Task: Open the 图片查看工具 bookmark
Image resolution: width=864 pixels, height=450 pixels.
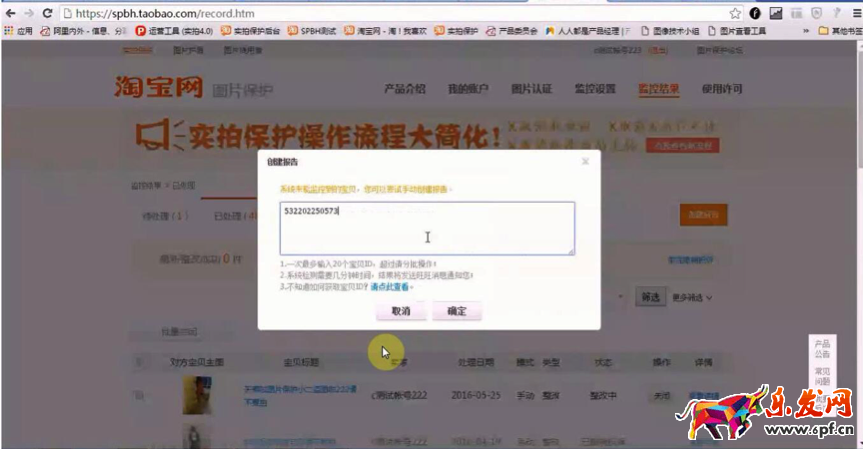Action: 737,31
